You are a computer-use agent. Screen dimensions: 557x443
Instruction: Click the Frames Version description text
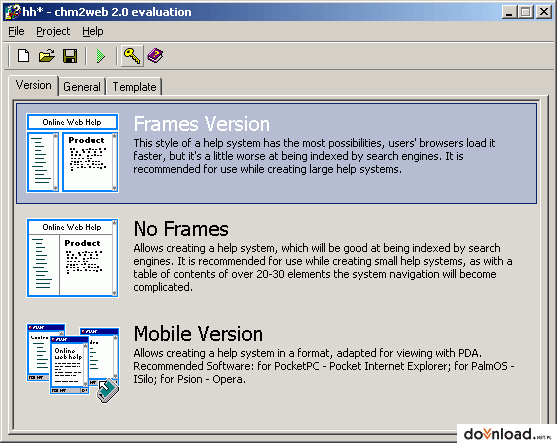tap(314, 156)
